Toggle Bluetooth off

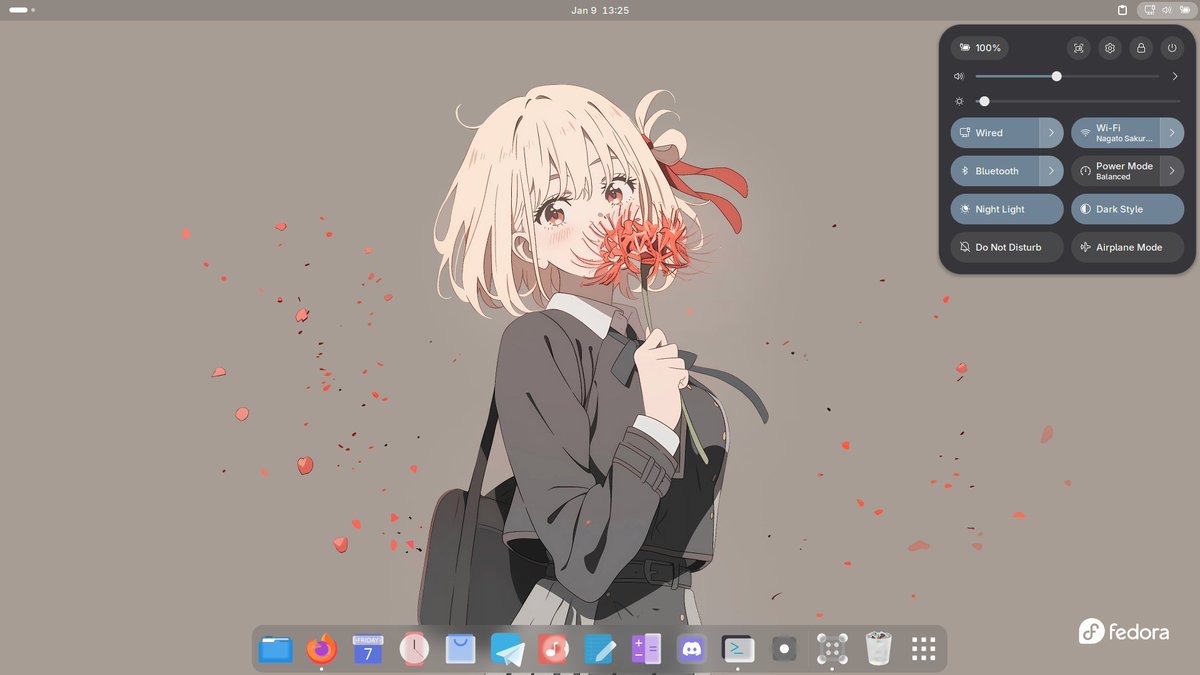994,171
